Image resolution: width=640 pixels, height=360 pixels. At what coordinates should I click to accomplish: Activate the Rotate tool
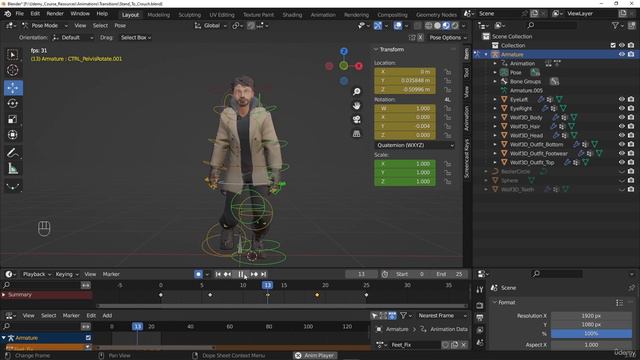(13, 103)
